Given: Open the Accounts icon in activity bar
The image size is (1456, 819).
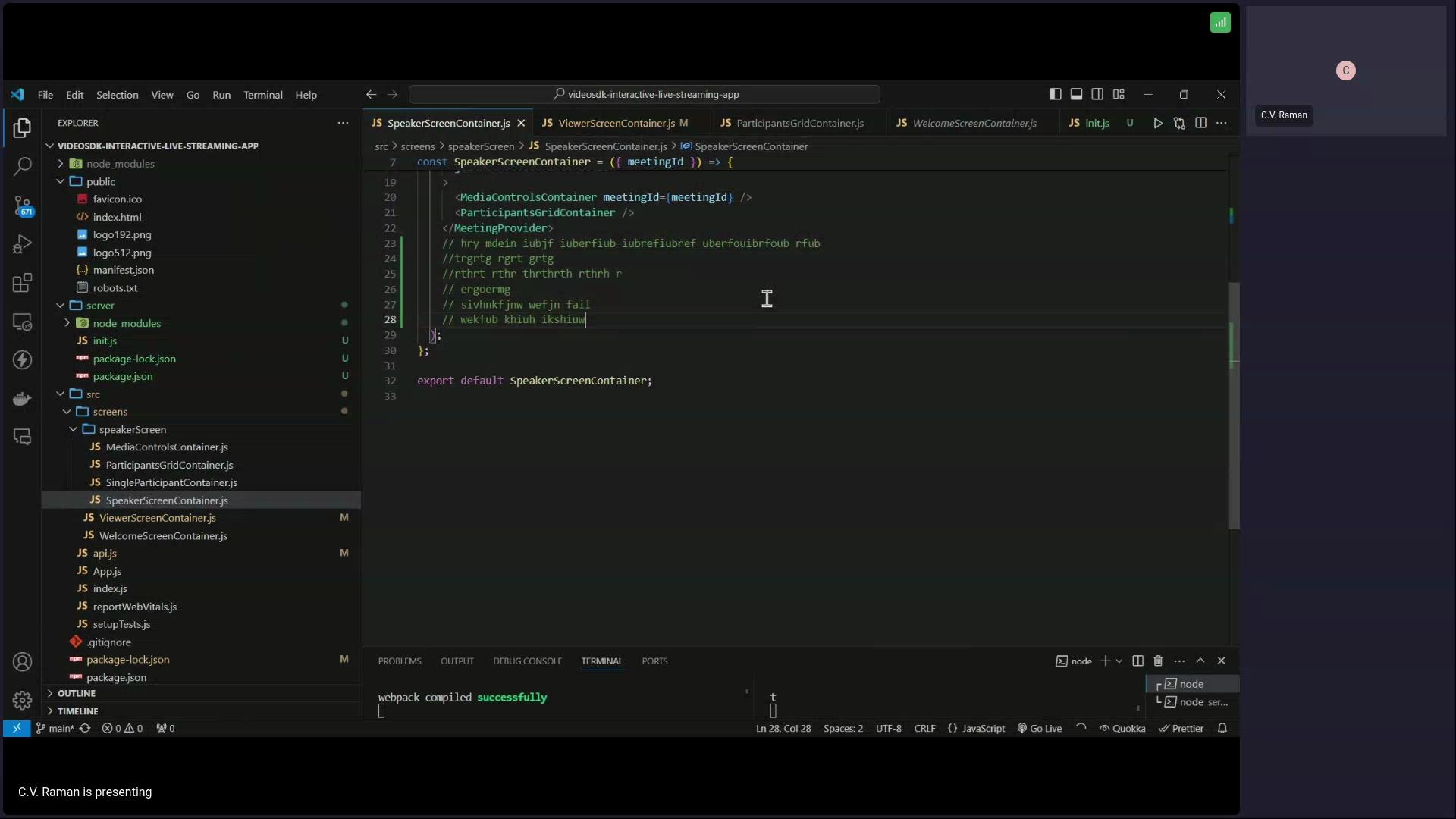Looking at the screenshot, I should (22, 662).
